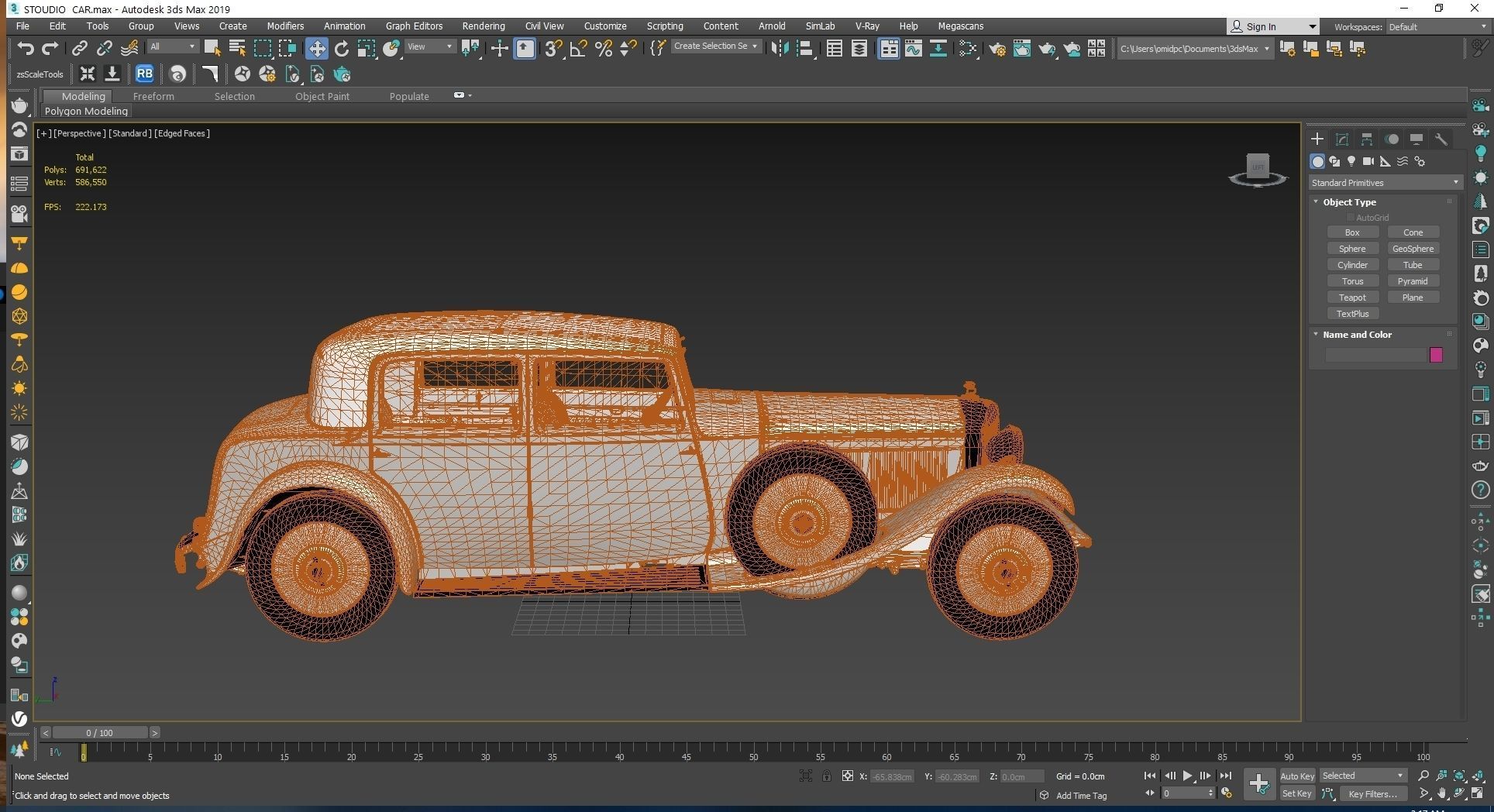The height and width of the screenshot is (812, 1494).
Task: Collapse the Name and Color rollout
Action: coord(1357,335)
